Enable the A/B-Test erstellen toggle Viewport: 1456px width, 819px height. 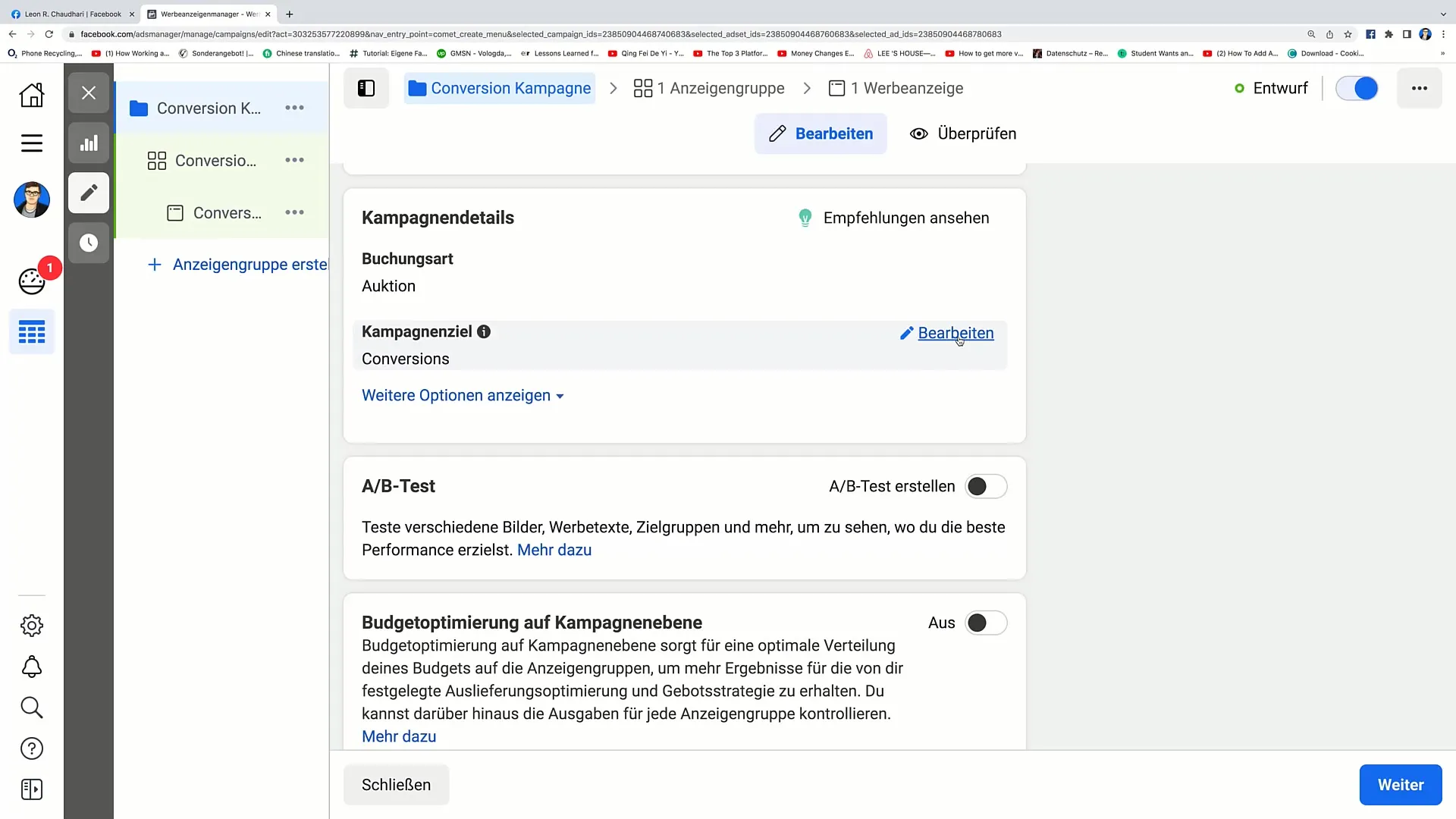pyautogui.click(x=986, y=486)
